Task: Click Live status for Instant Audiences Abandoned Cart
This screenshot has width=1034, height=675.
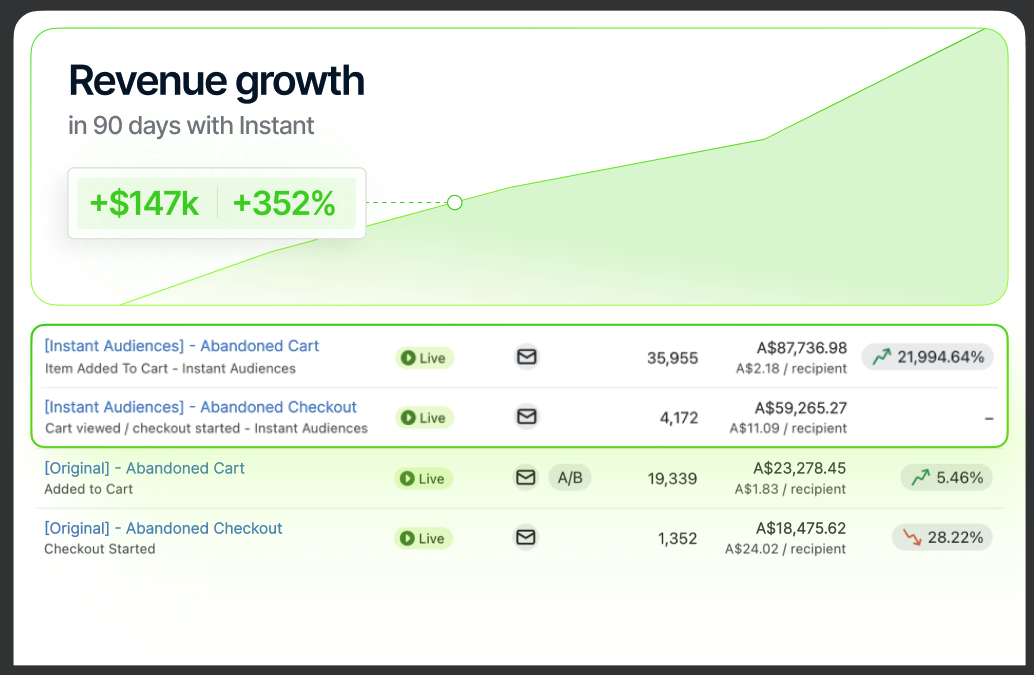Action: tap(424, 358)
